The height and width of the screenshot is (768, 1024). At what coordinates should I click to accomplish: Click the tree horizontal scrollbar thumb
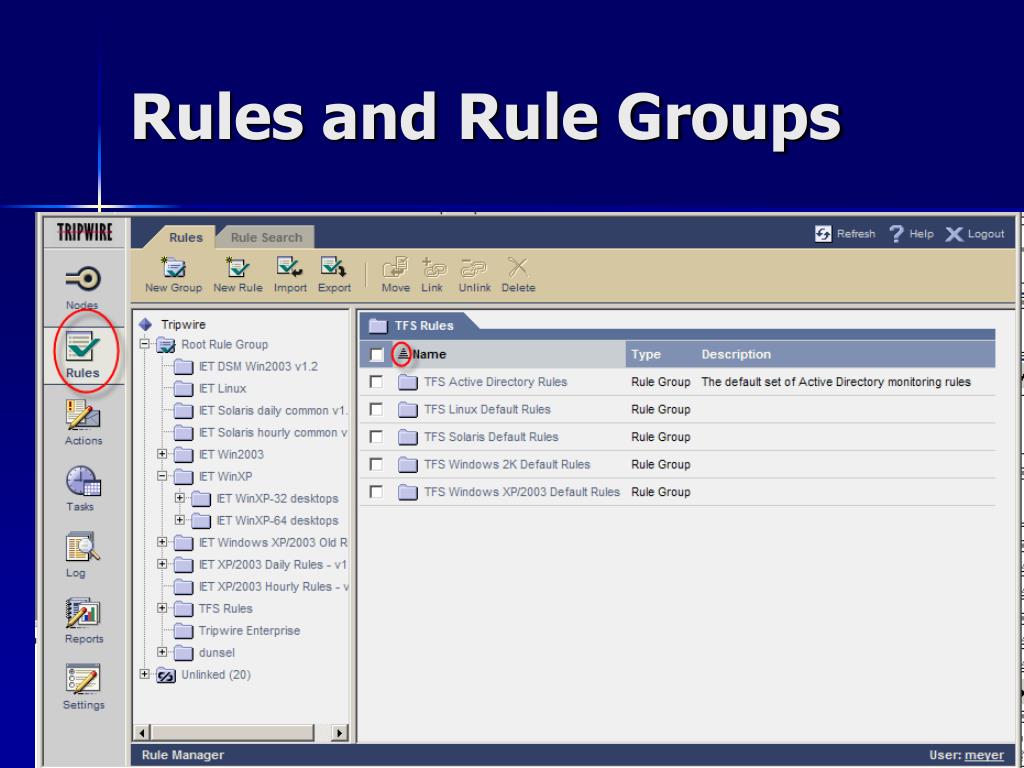232,733
